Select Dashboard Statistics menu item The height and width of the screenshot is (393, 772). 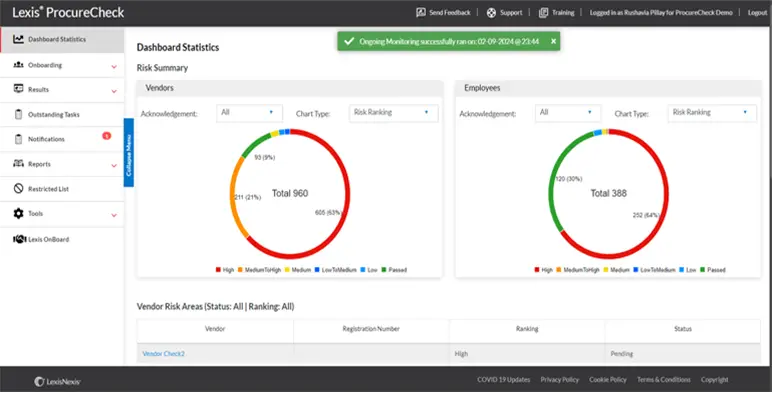(x=62, y=40)
